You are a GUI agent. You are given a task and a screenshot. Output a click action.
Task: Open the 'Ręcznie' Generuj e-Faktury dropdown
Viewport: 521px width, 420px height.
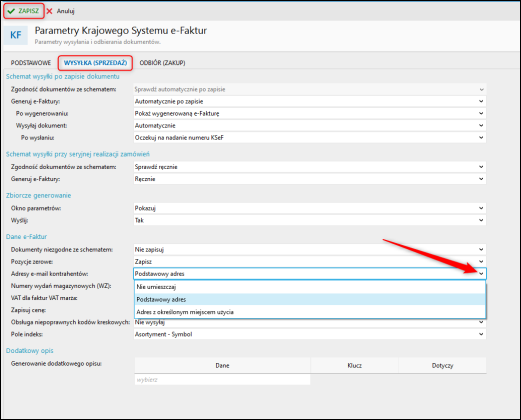point(310,179)
